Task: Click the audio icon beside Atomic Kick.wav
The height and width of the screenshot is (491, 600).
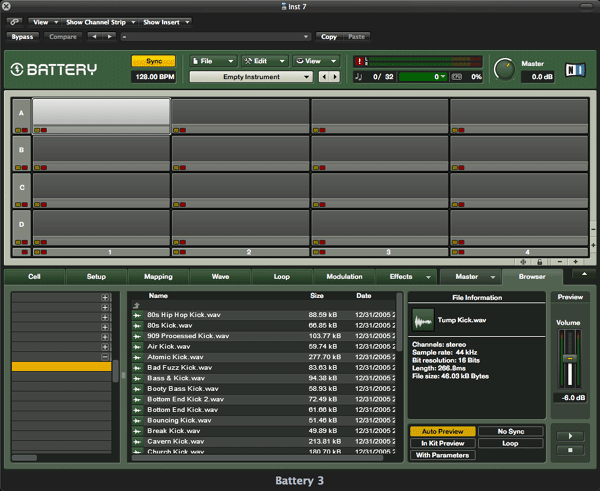Action: (138, 357)
